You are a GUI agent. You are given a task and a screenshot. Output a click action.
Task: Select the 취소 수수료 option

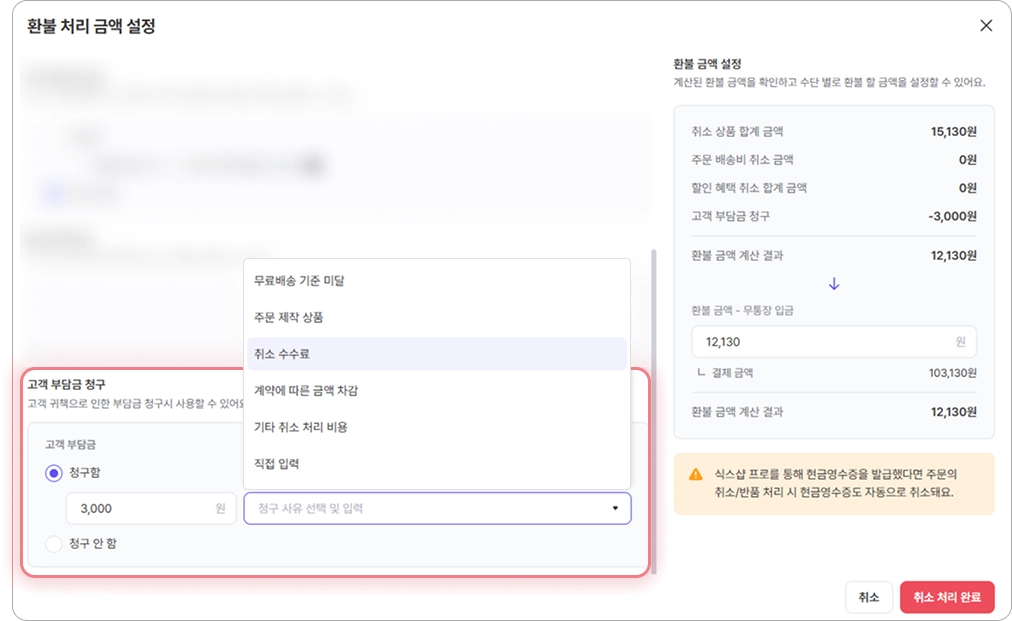point(437,354)
